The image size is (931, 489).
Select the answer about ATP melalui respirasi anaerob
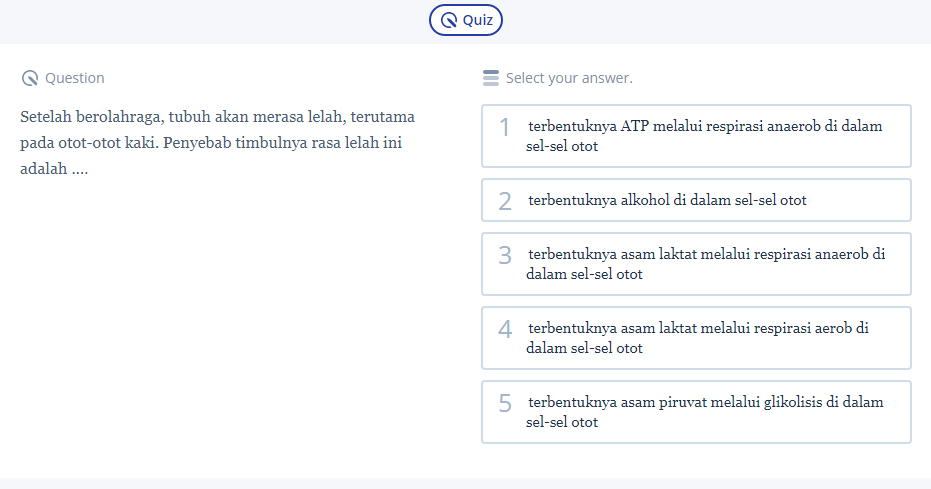(x=696, y=136)
